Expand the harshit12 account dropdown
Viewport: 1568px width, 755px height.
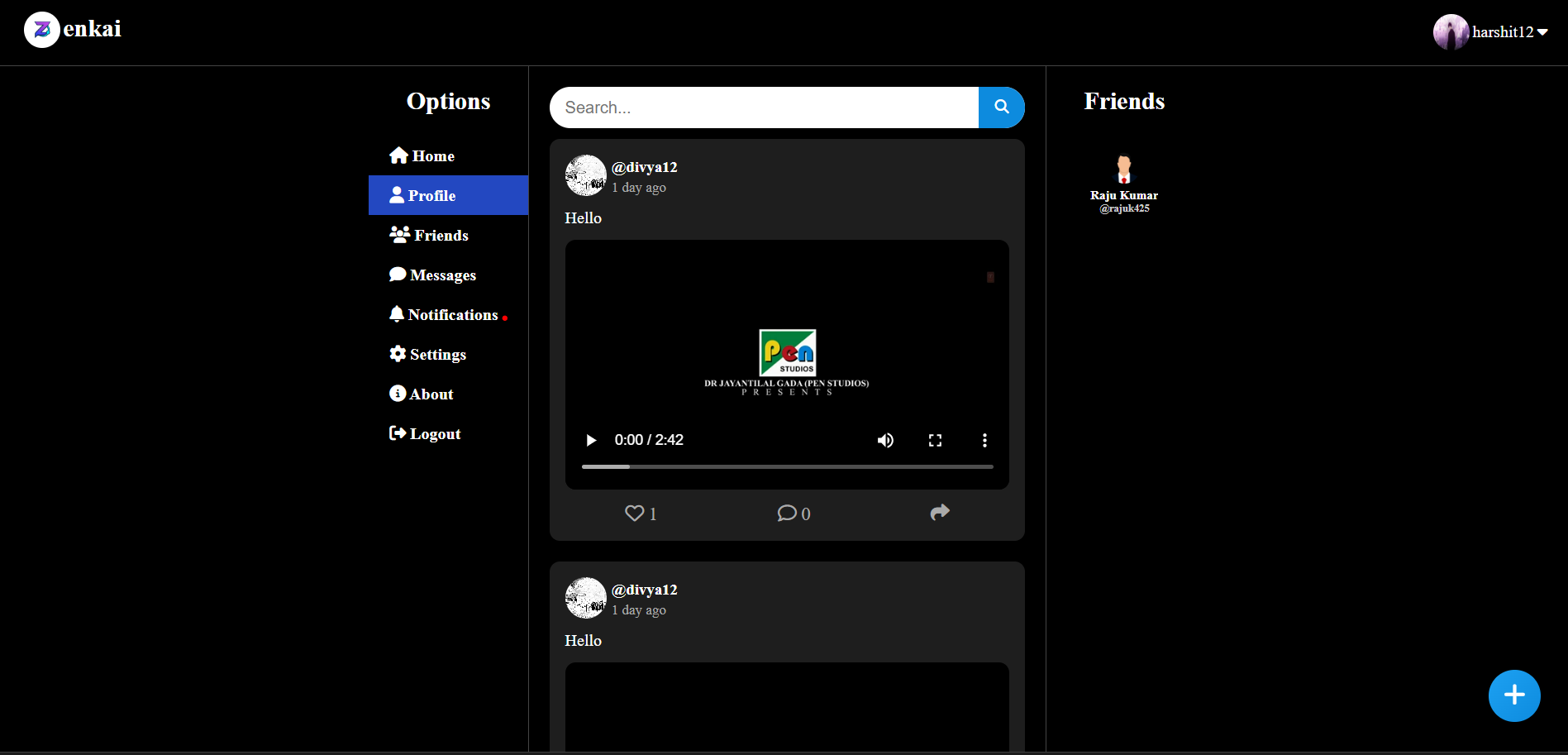click(x=1542, y=32)
